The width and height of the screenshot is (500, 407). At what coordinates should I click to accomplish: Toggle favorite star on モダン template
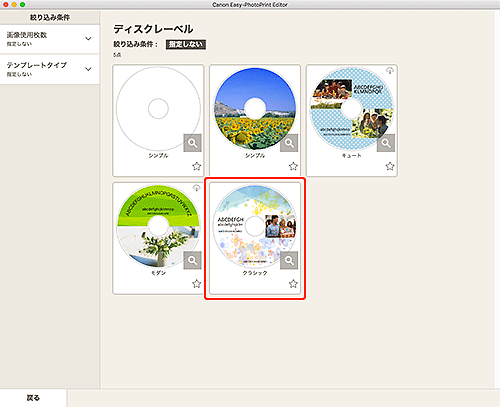click(197, 284)
